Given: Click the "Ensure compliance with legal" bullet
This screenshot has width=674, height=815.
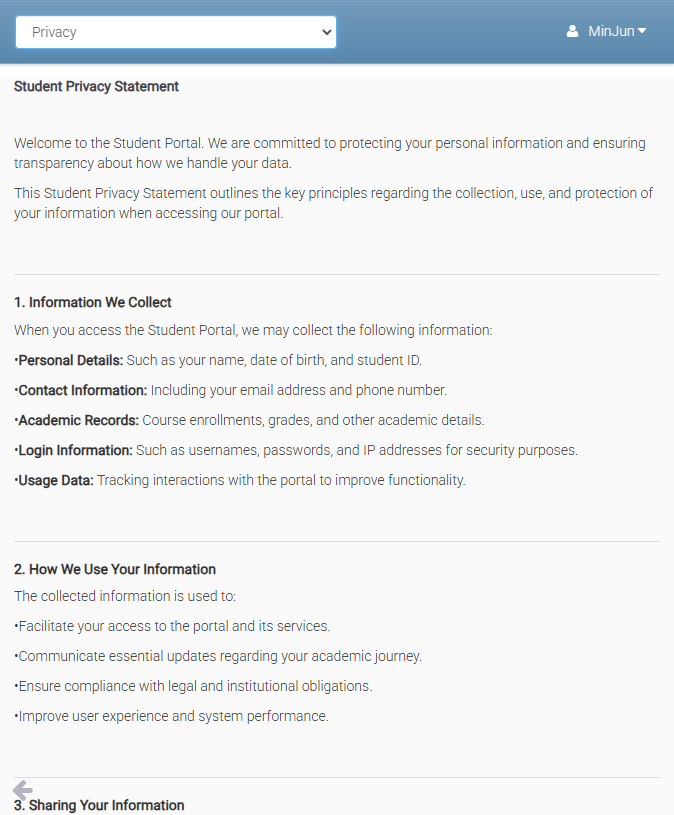Looking at the screenshot, I should tap(195, 686).
